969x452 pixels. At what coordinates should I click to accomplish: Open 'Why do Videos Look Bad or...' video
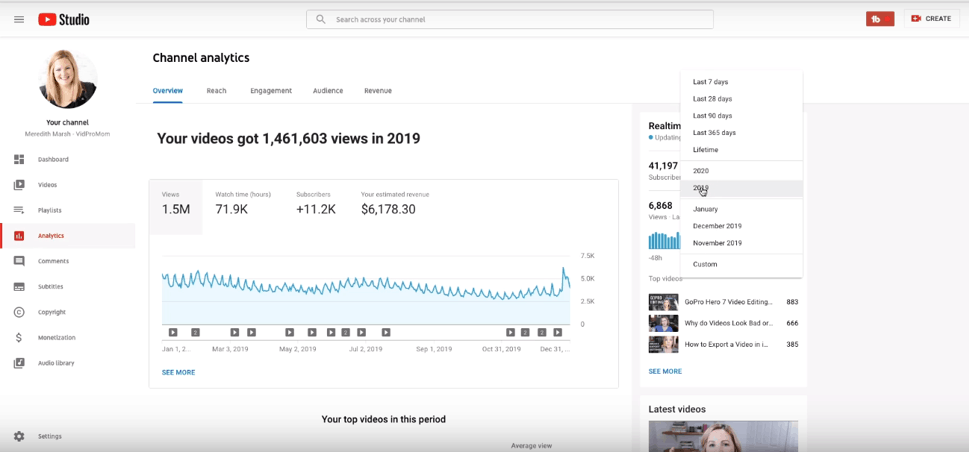[x=729, y=323]
